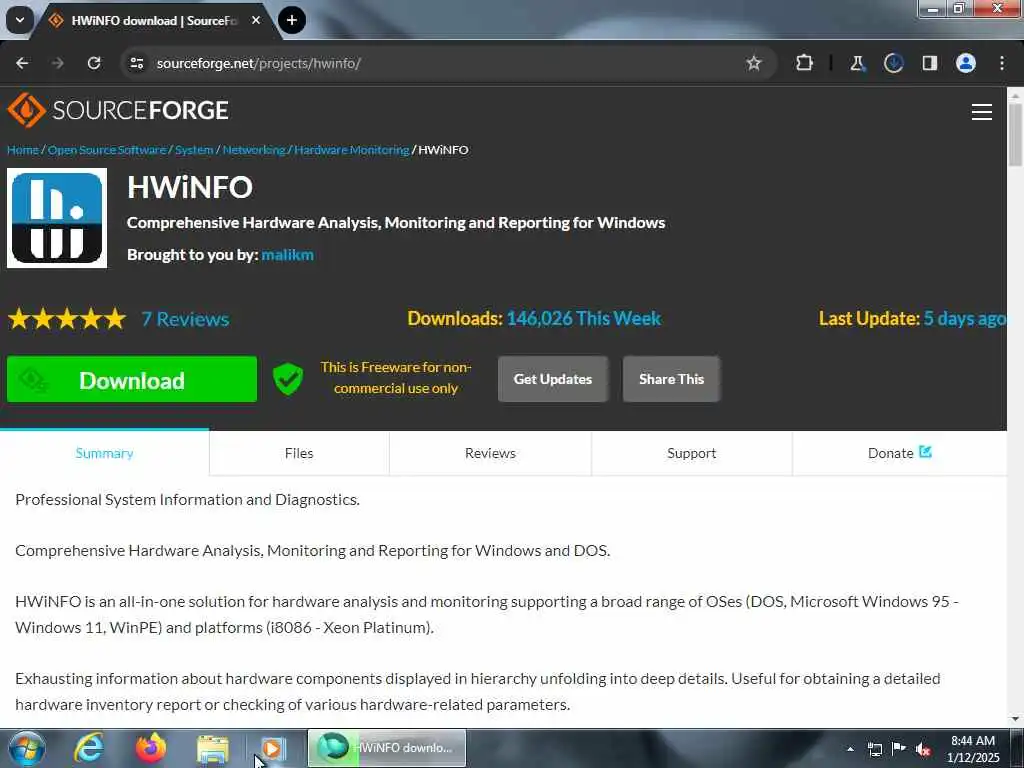Click the Home breadcrumb link
Image resolution: width=1024 pixels, height=768 pixels.
click(23, 150)
